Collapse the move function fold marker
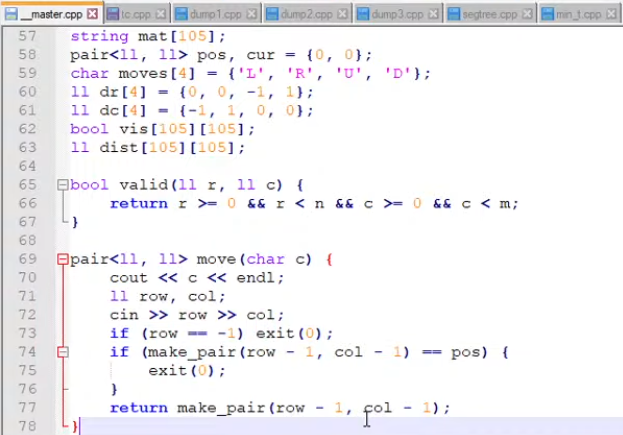Image resolution: width=623 pixels, height=435 pixels. (62, 259)
